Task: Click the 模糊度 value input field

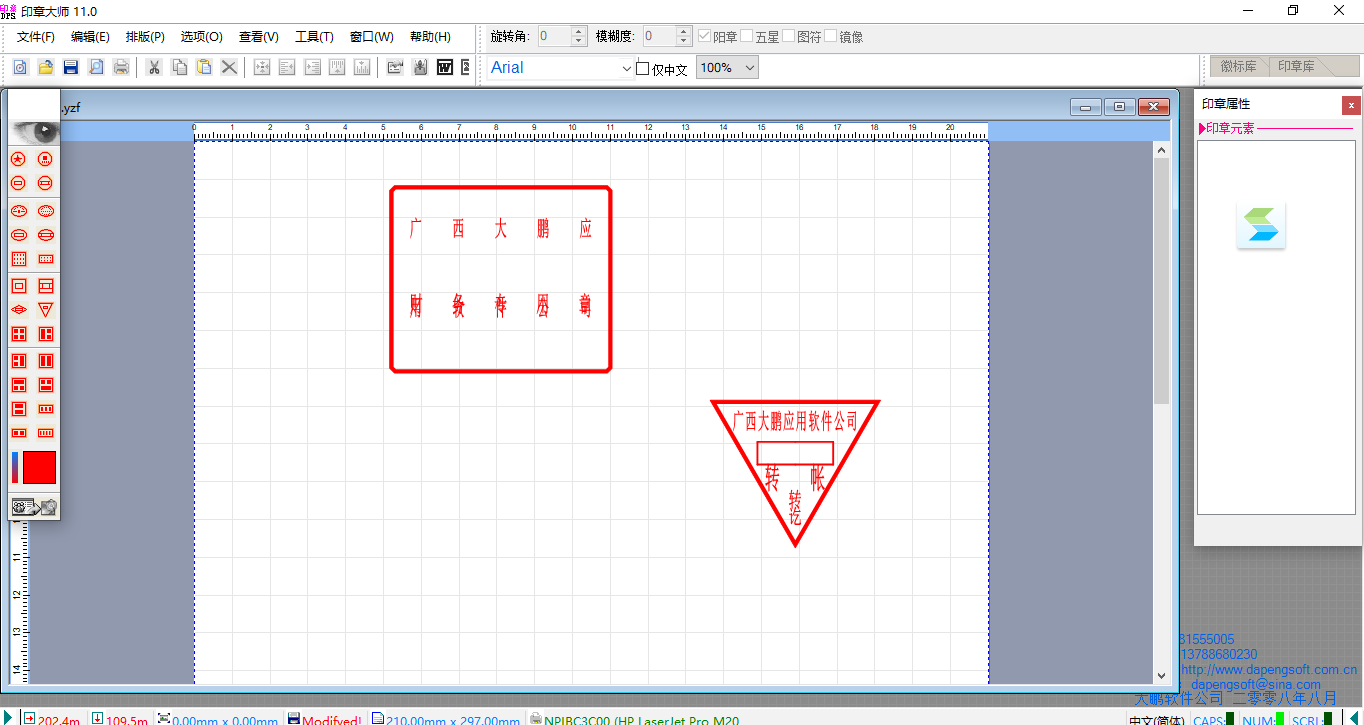Action: point(660,36)
